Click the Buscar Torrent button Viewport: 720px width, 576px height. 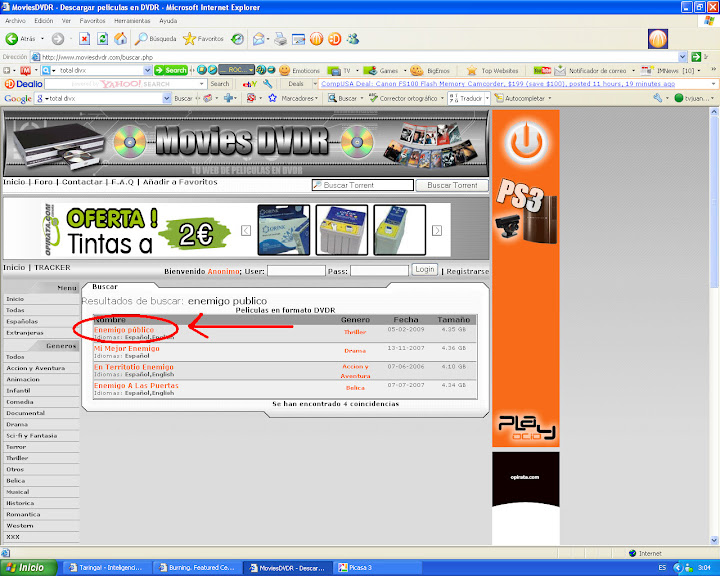point(452,185)
